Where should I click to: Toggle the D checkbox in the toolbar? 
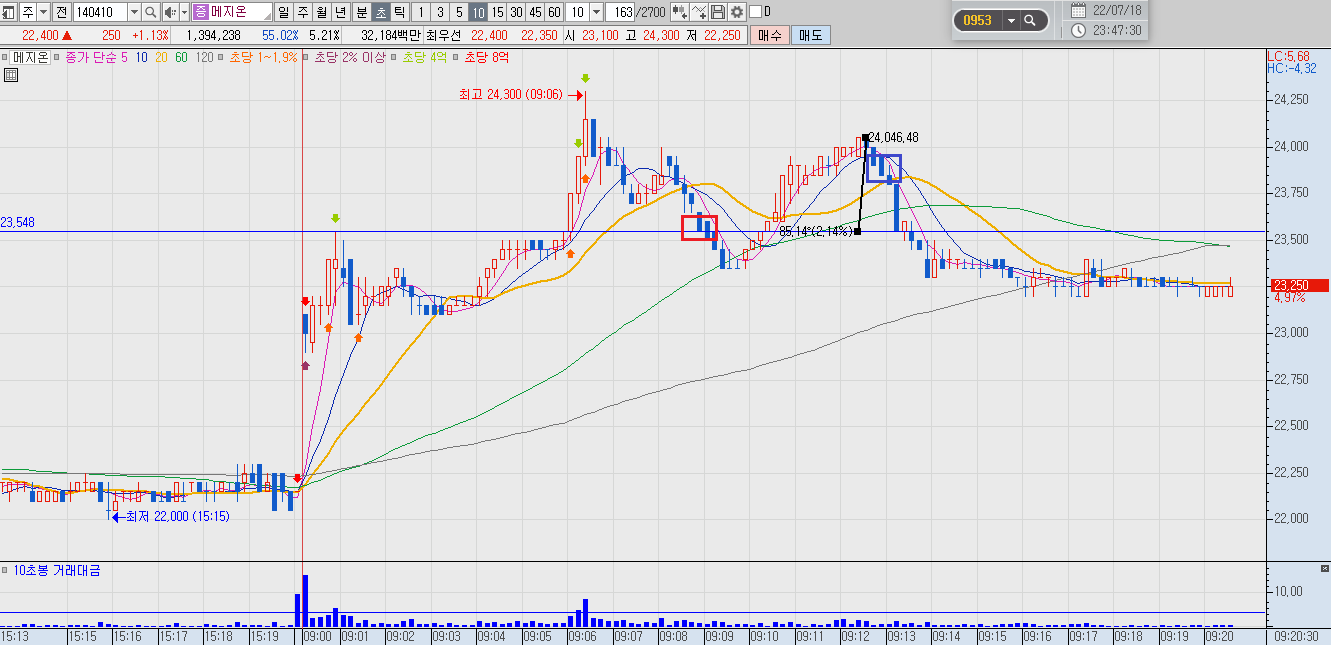coord(755,12)
